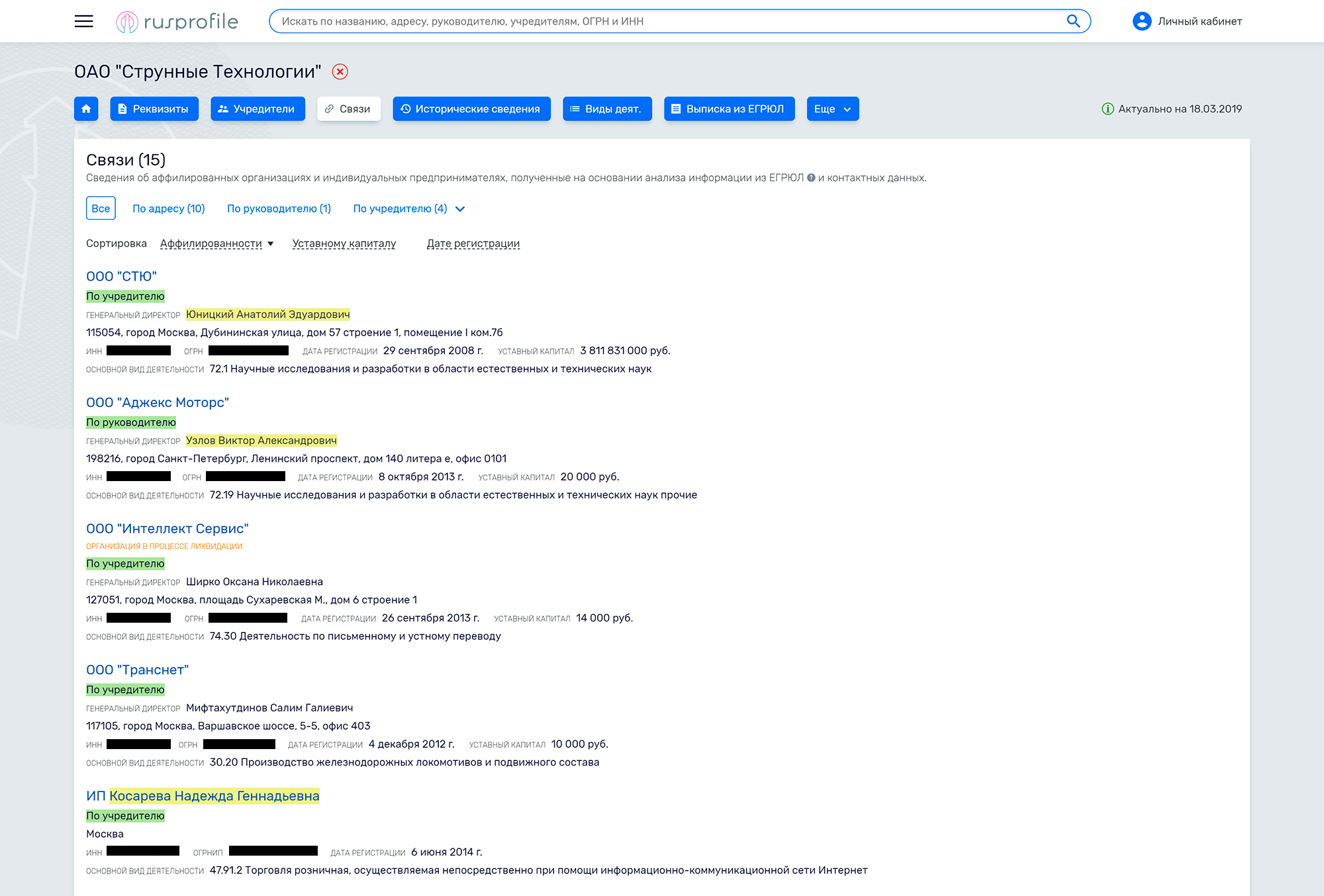Click director name Мифтахутдинов Салим Галиевич

(269, 708)
